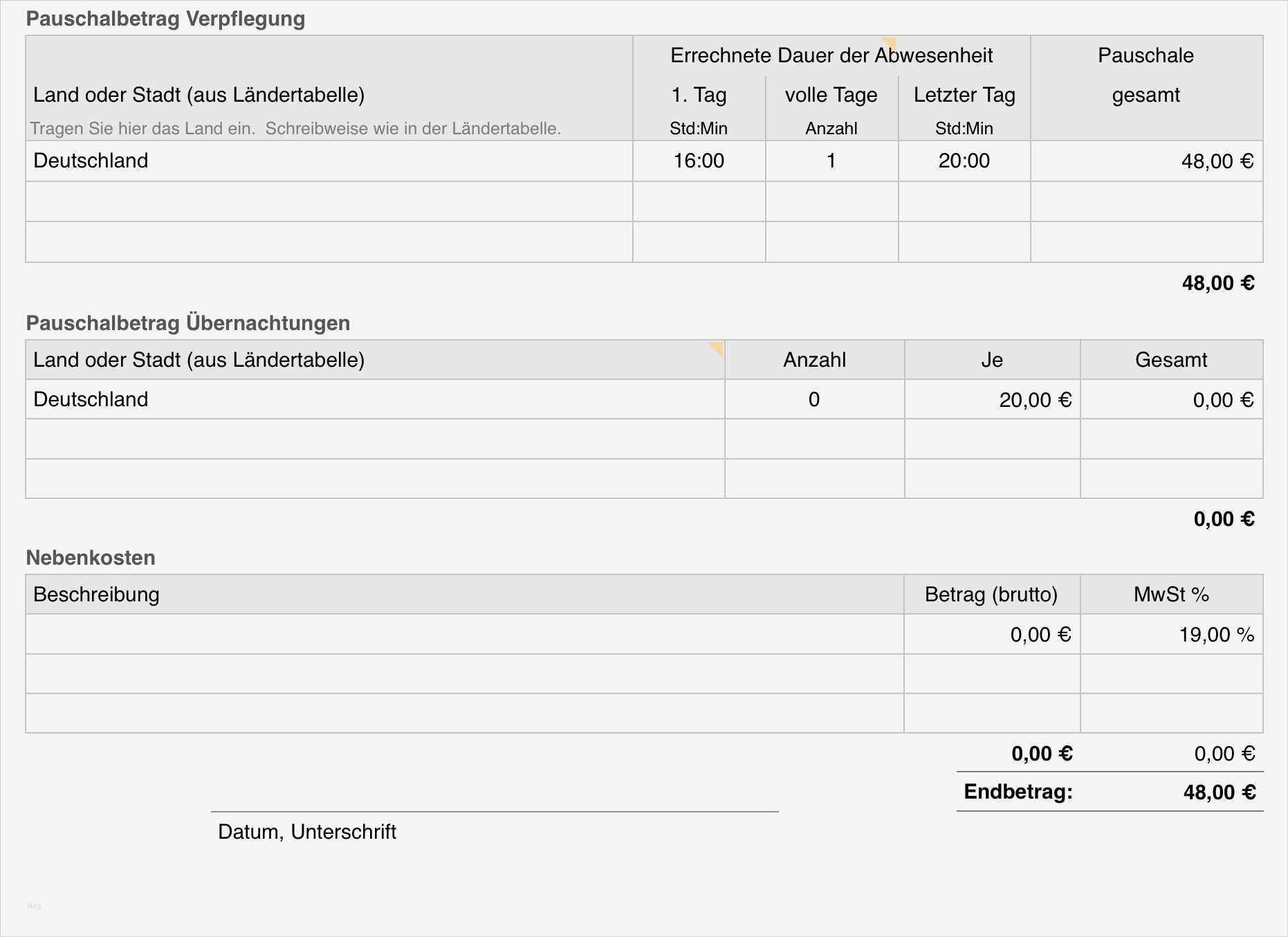Click the first empty cell under Beschreibung
The height and width of the screenshot is (937, 1288).
[x=464, y=634]
